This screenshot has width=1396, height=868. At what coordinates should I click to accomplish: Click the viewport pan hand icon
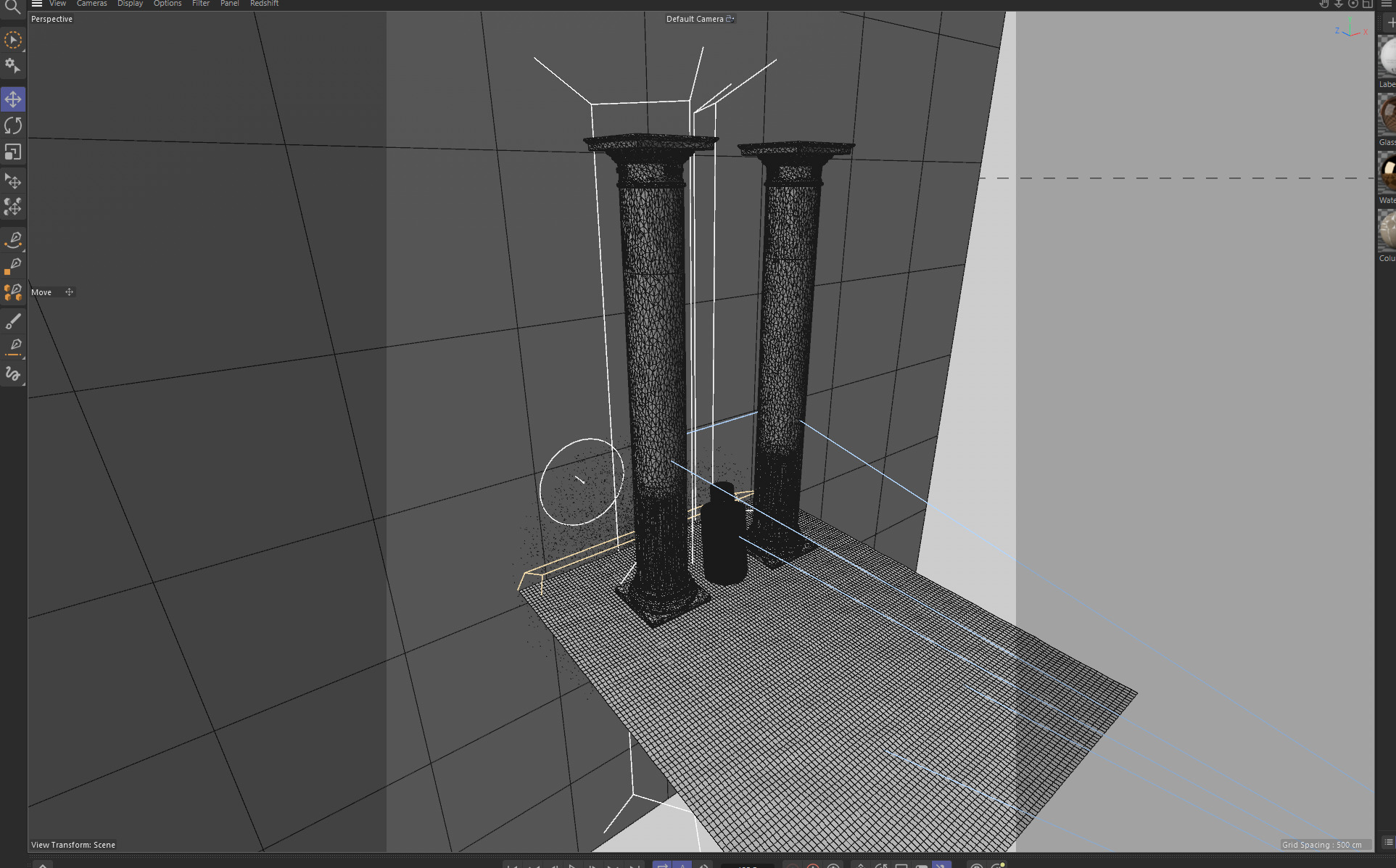1323,4
